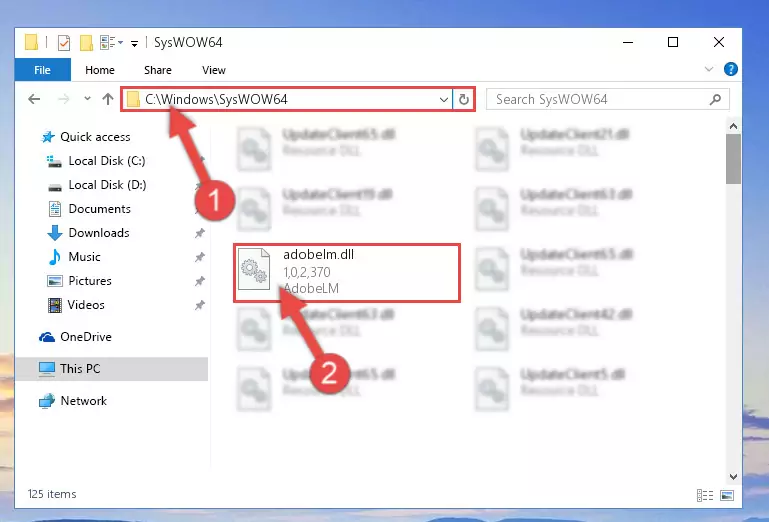Switch to the View ribbon tab

(x=213, y=70)
